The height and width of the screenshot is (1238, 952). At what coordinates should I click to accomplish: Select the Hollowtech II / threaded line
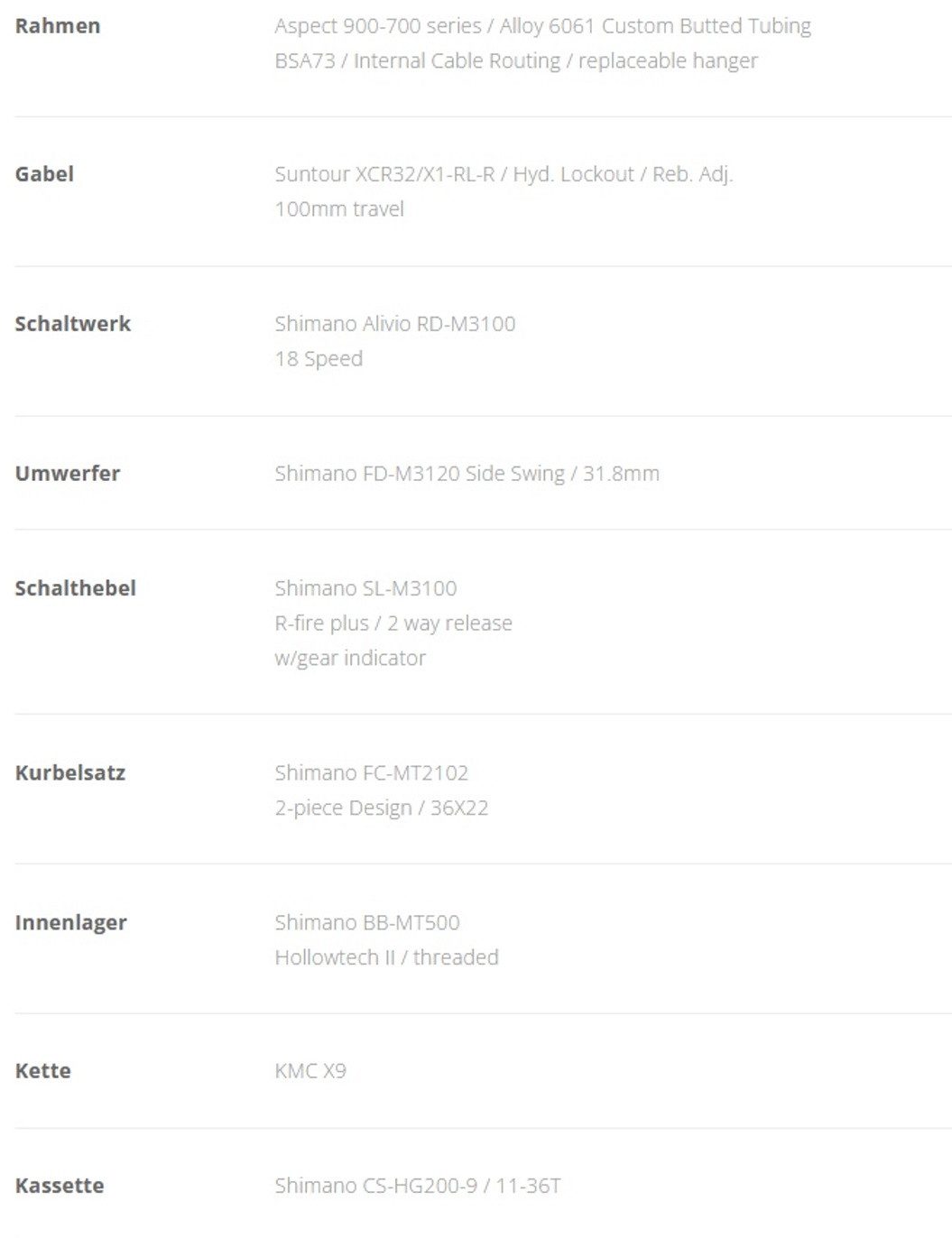tap(386, 957)
